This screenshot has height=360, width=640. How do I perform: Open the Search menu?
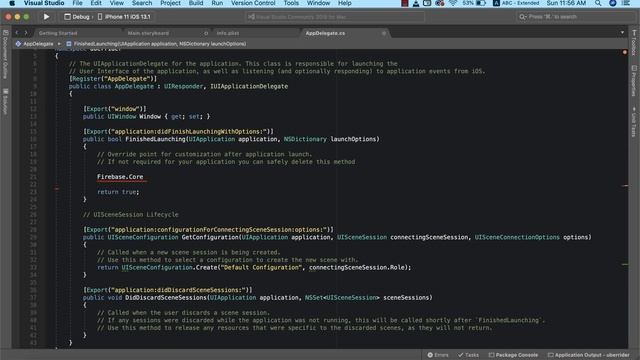click(x=142, y=3)
